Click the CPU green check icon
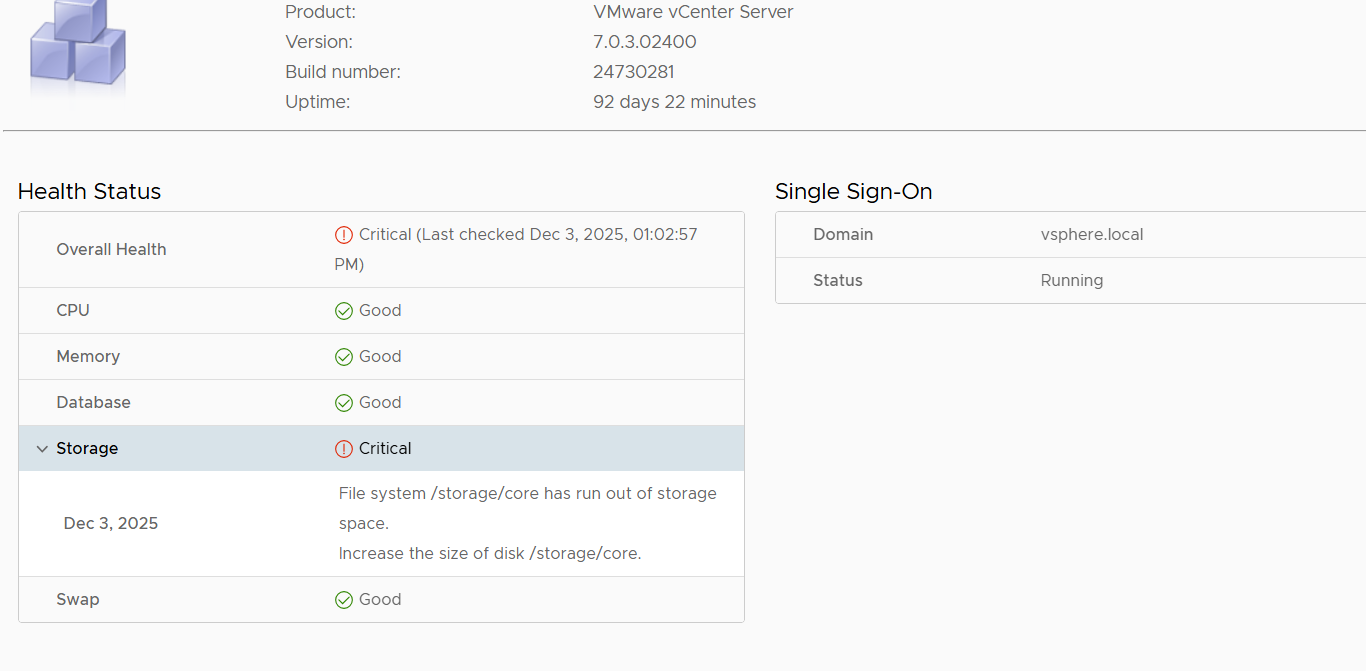This screenshot has height=671, width=1366. [x=344, y=311]
